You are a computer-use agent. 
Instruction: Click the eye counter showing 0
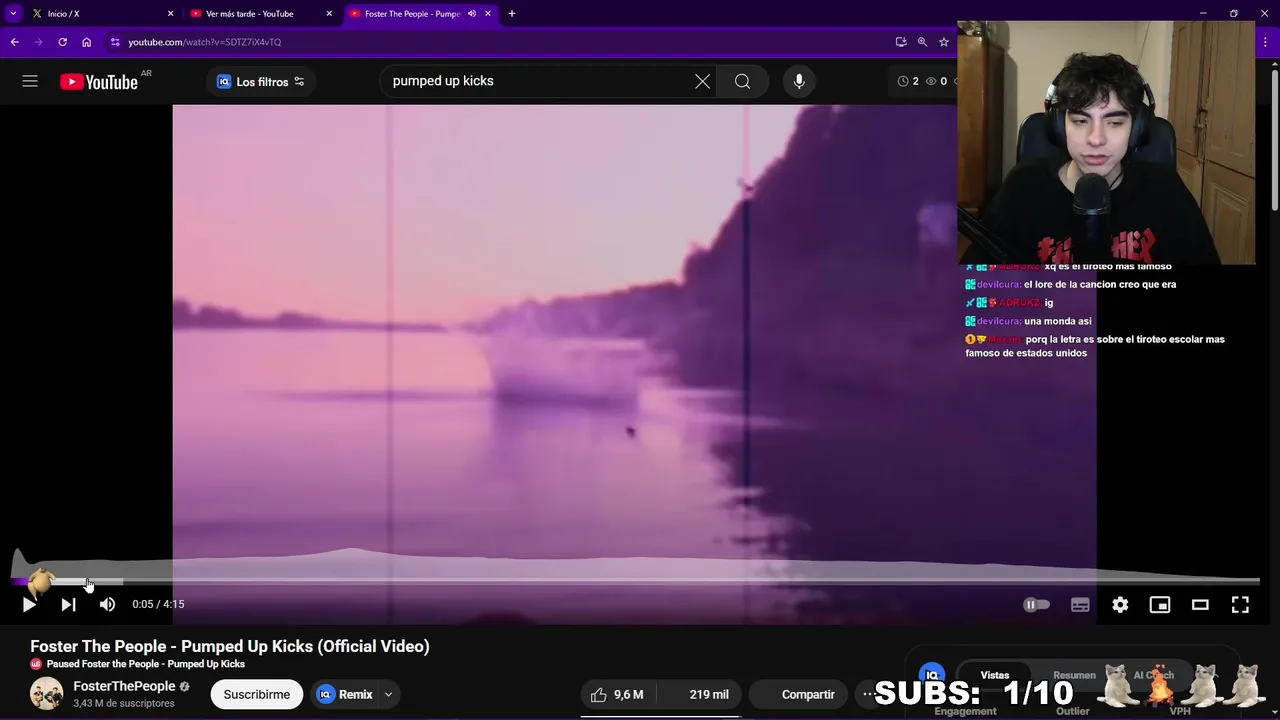[936, 81]
